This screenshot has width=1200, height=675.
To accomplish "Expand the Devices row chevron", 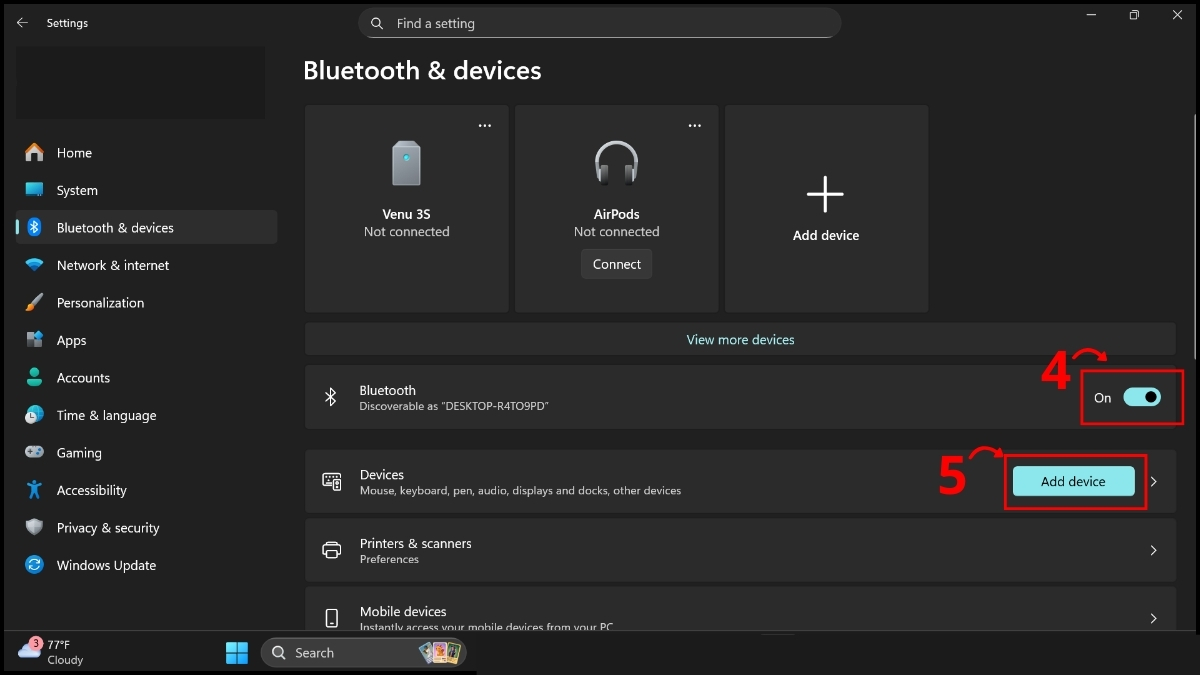I will pos(1154,482).
